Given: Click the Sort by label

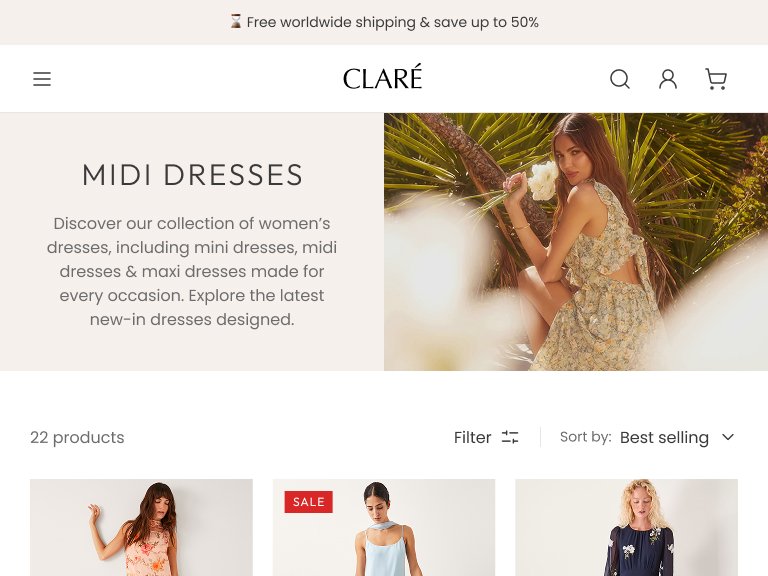Looking at the screenshot, I should pos(585,437).
